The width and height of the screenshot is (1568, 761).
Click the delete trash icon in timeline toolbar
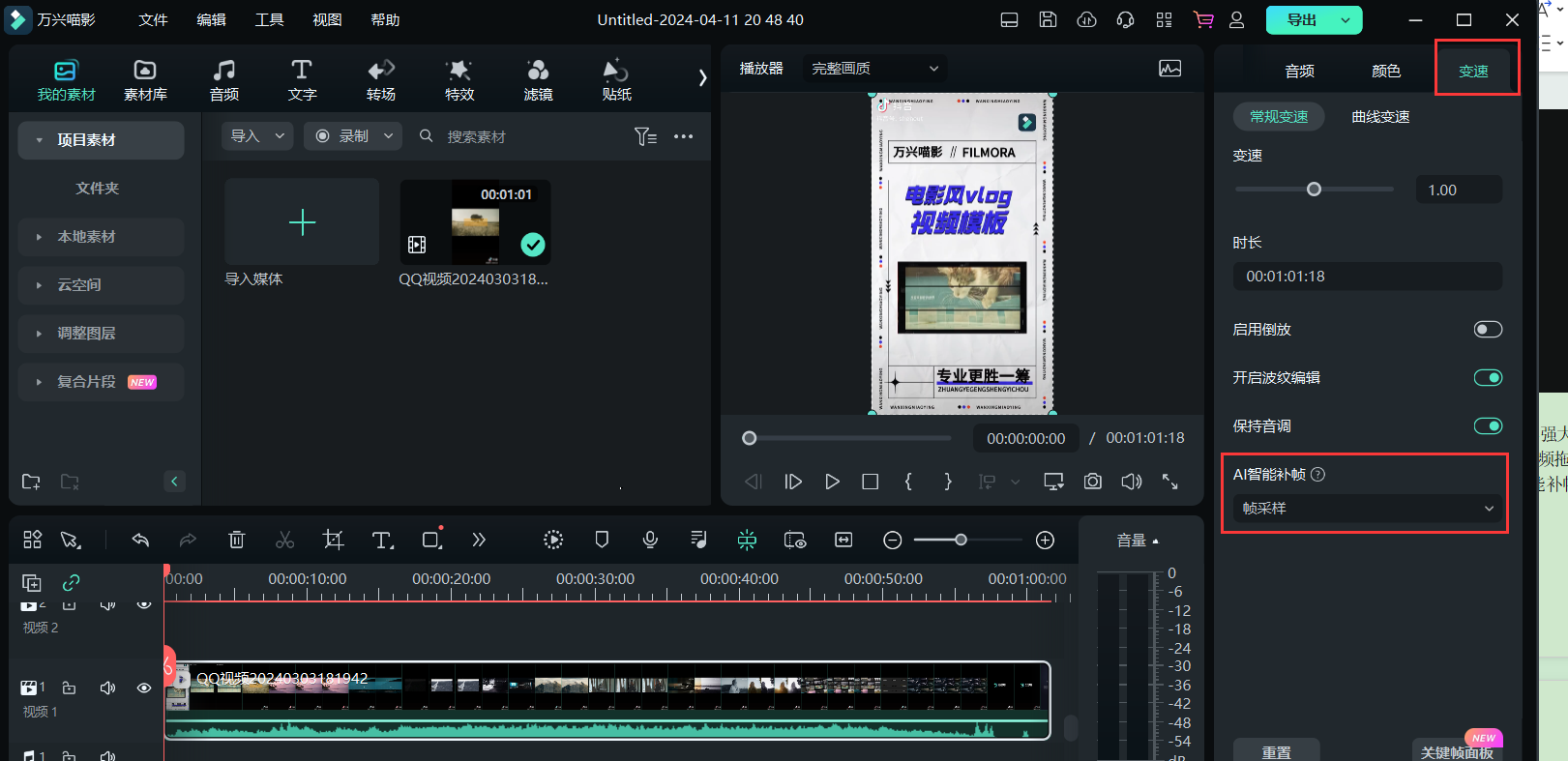237,540
